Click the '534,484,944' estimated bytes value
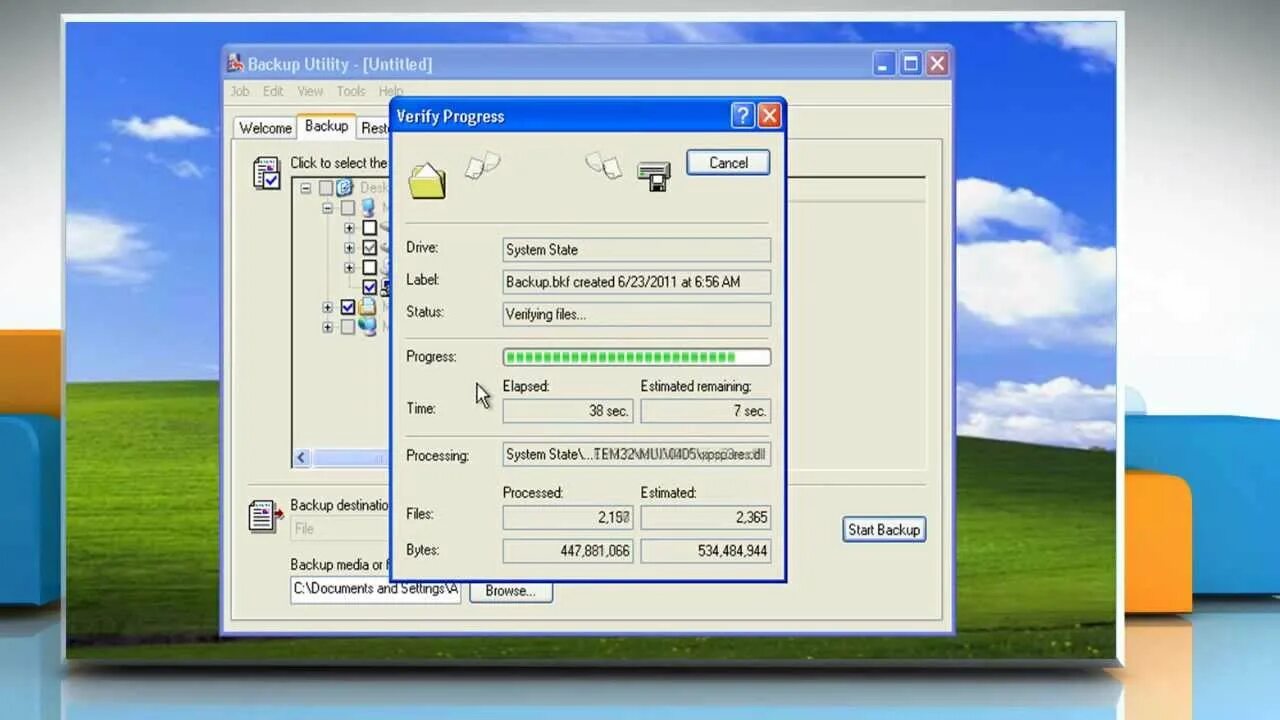Image resolution: width=1280 pixels, height=720 pixels. point(705,551)
